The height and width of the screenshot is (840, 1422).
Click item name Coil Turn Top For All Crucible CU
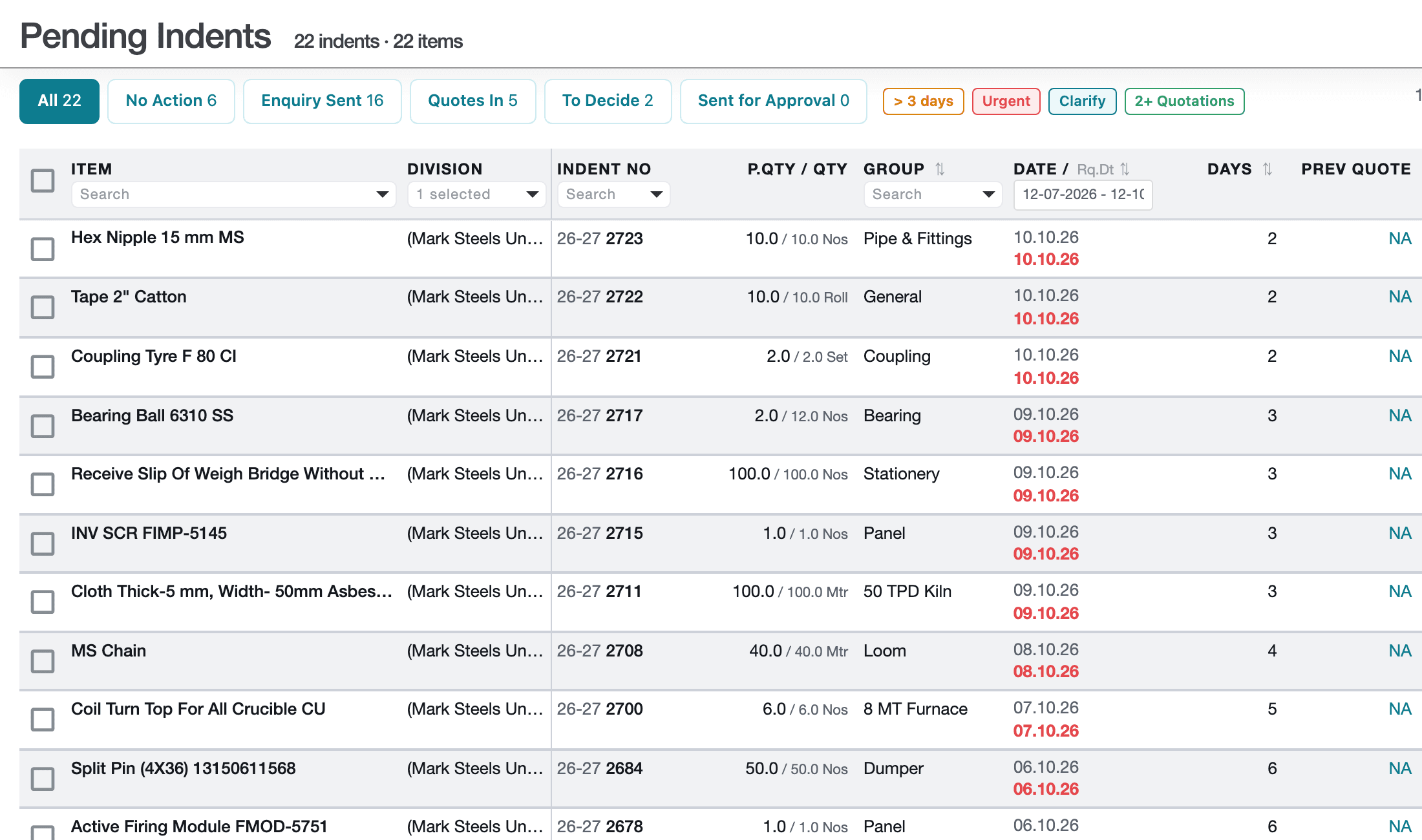(x=198, y=709)
